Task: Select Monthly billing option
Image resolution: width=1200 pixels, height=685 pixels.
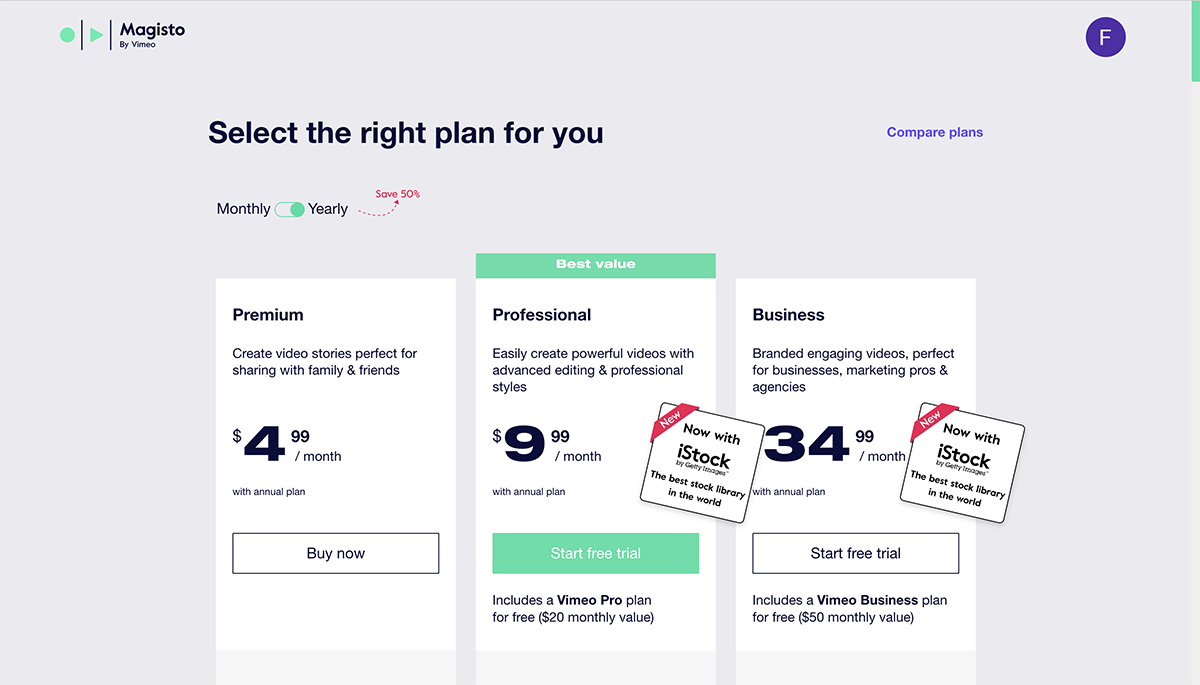Action: pos(243,209)
